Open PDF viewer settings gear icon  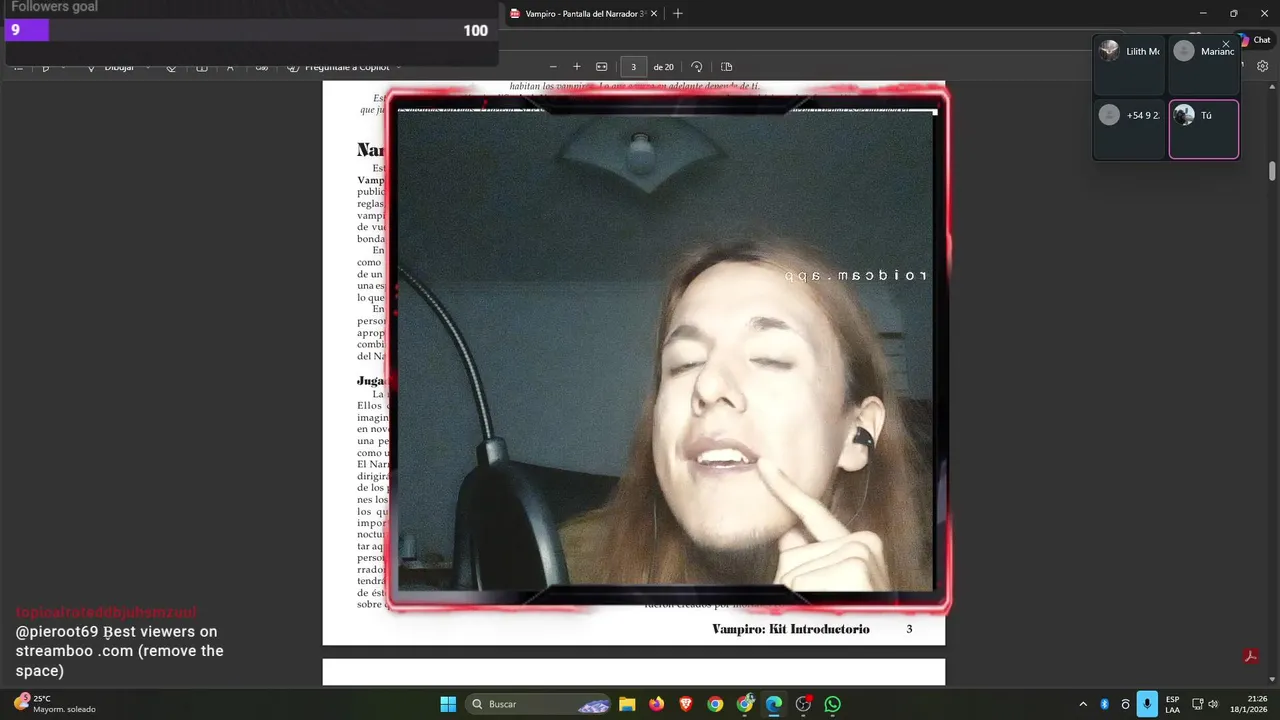pyautogui.click(x=1262, y=66)
